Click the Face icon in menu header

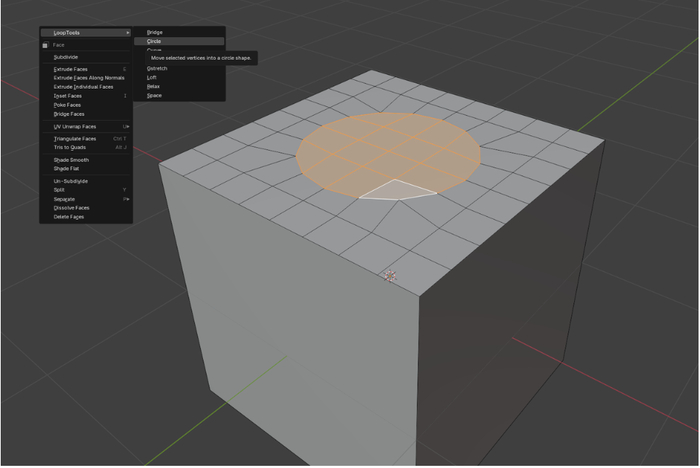pyautogui.click(x=45, y=45)
